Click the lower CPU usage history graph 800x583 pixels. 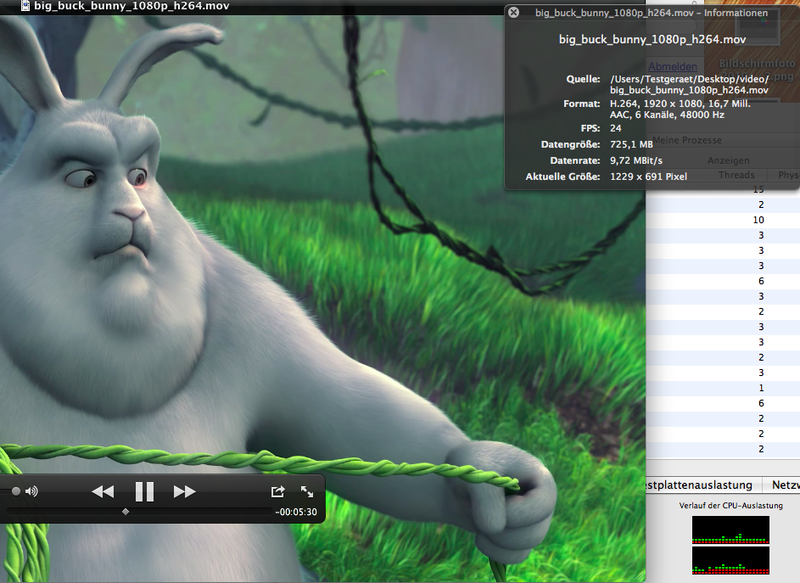731,560
